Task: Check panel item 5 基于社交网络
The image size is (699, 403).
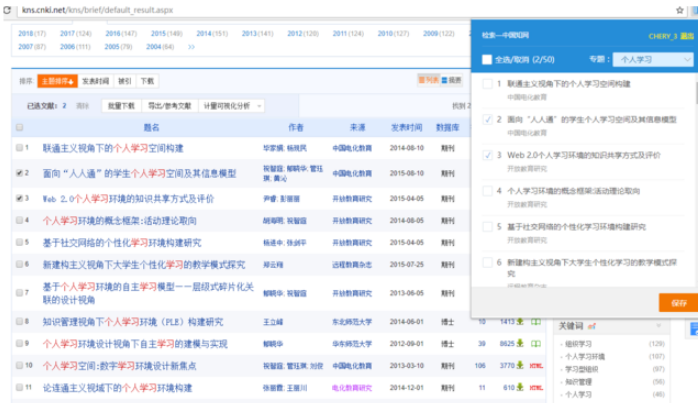Action: click(488, 226)
